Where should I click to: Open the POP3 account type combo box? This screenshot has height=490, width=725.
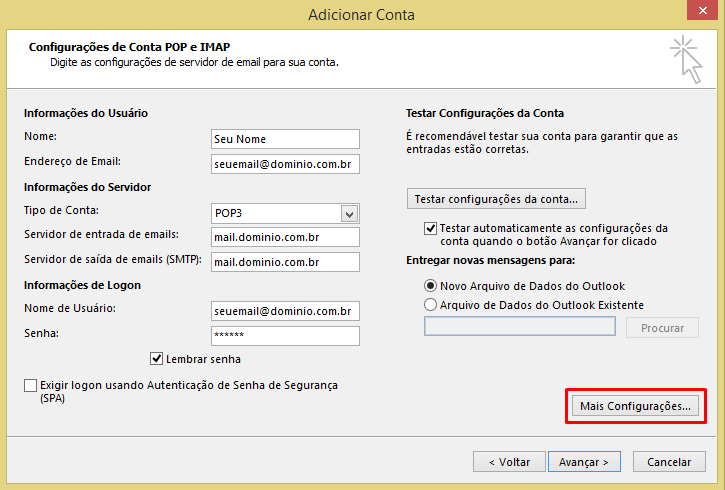tap(285, 214)
